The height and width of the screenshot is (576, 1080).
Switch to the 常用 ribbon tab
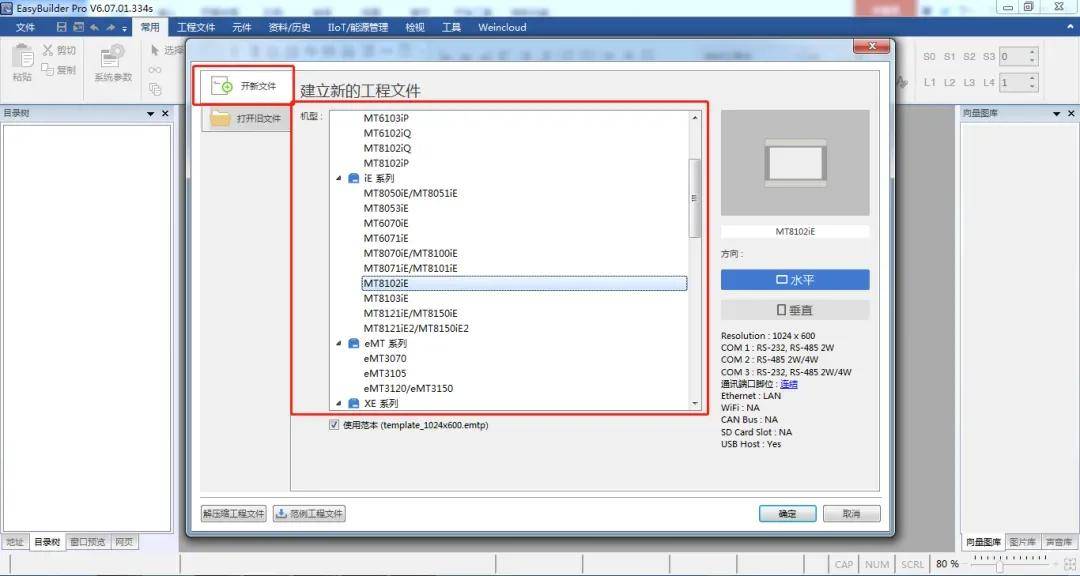coord(149,27)
